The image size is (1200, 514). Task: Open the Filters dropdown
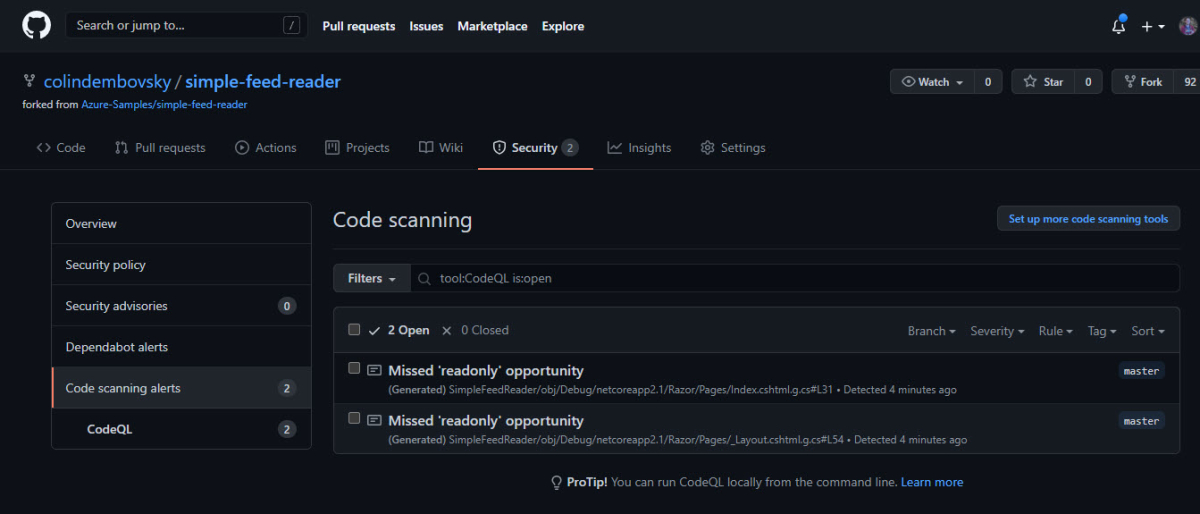tap(372, 278)
